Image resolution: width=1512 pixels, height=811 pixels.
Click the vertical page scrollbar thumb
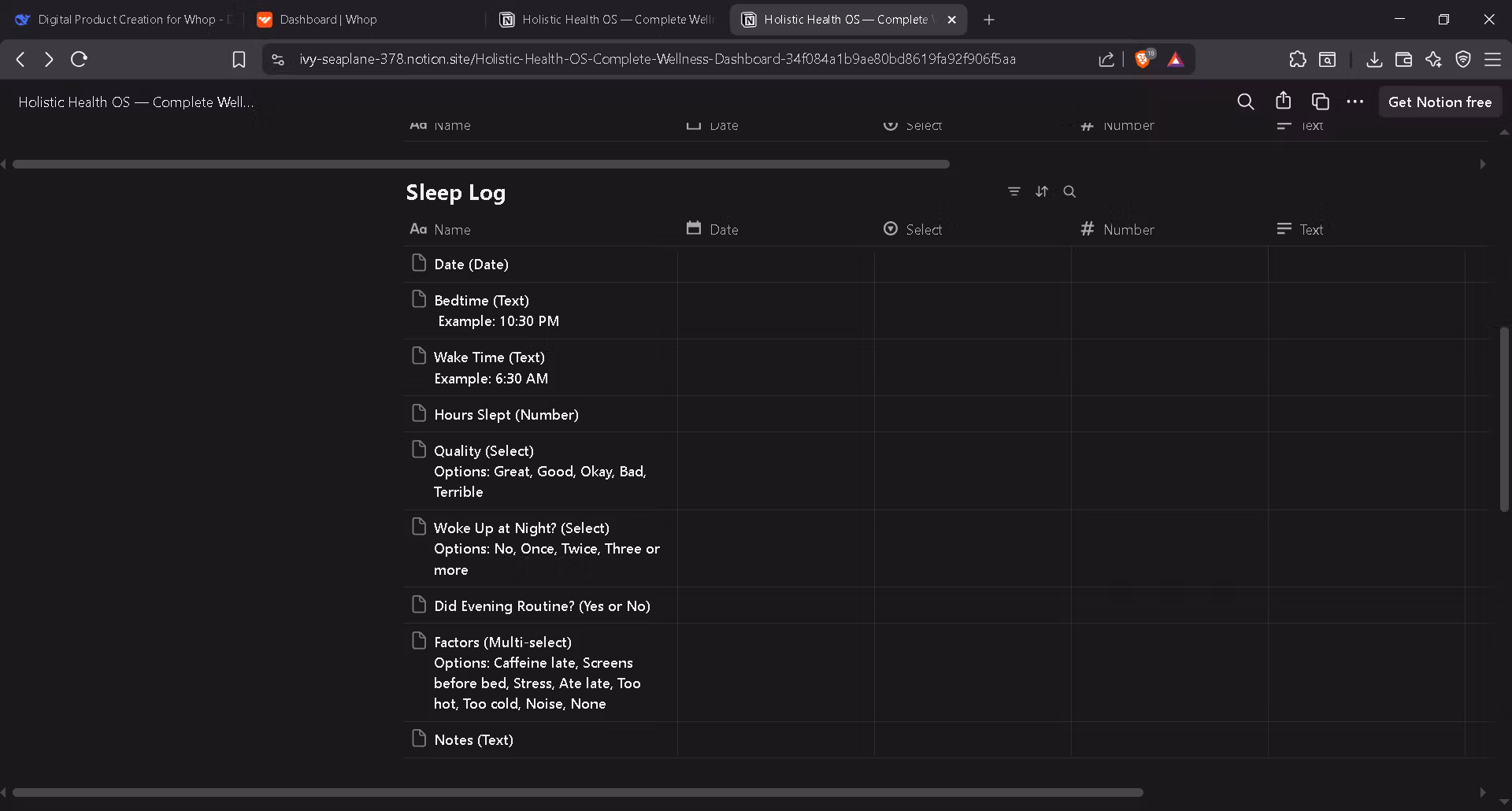coord(1503,419)
